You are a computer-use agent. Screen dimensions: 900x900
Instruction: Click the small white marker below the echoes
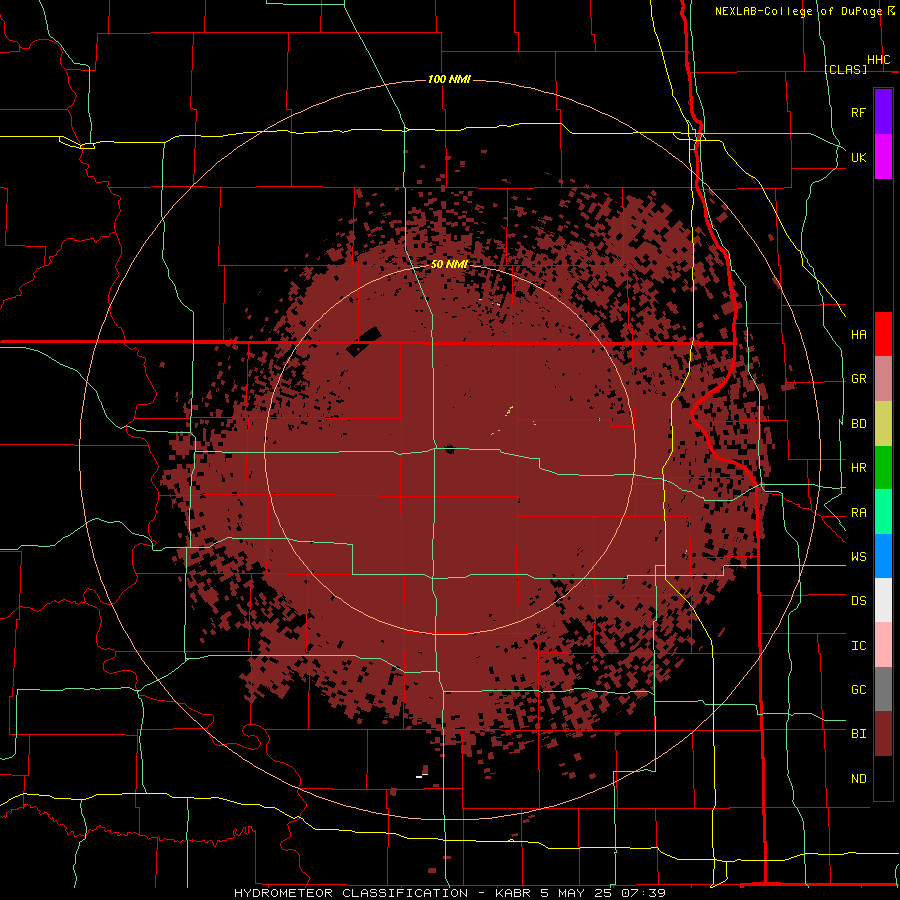(x=422, y=775)
